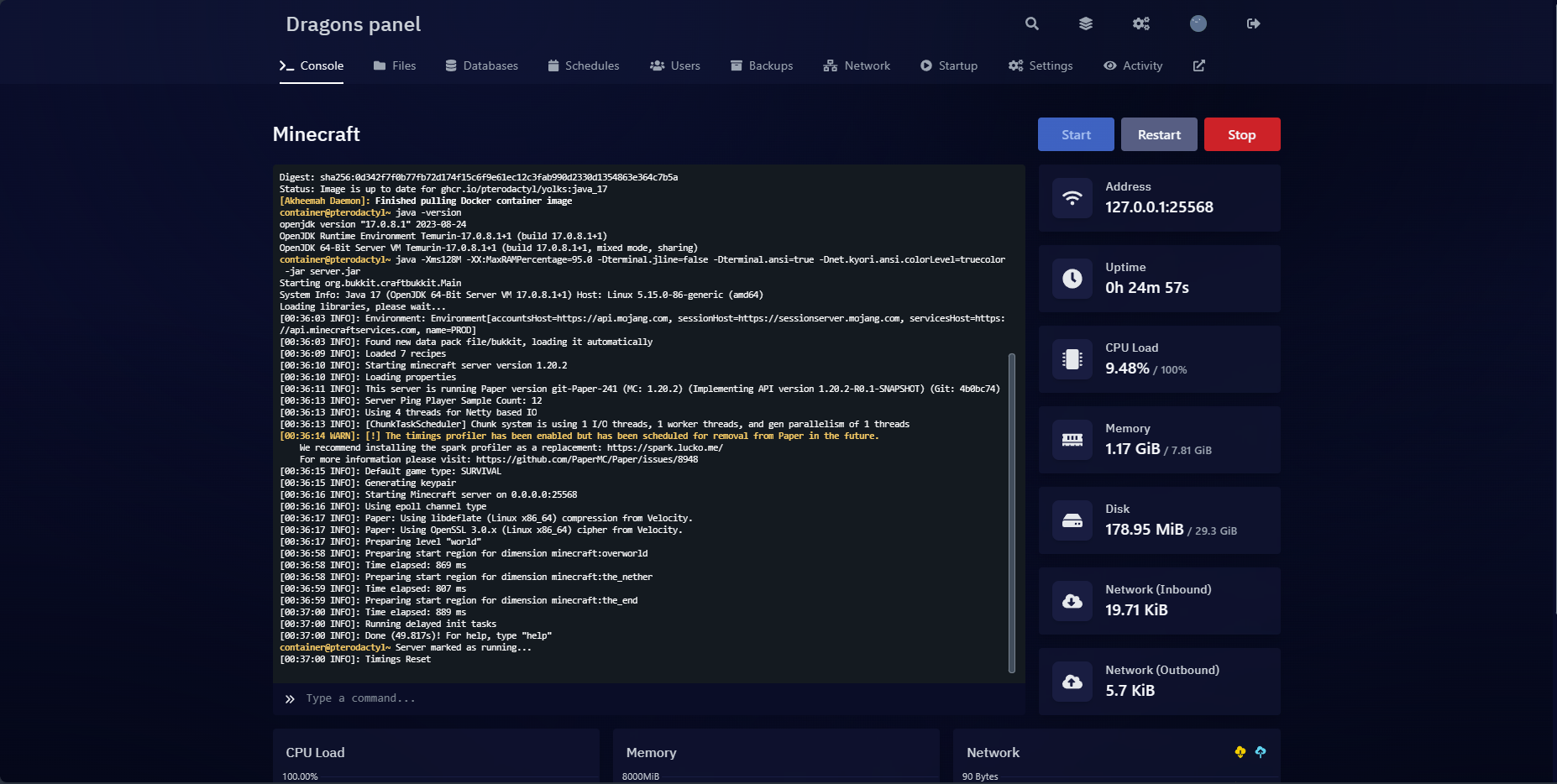The width and height of the screenshot is (1557, 784).
Task: Click the round user avatar icon
Action: (x=1198, y=24)
